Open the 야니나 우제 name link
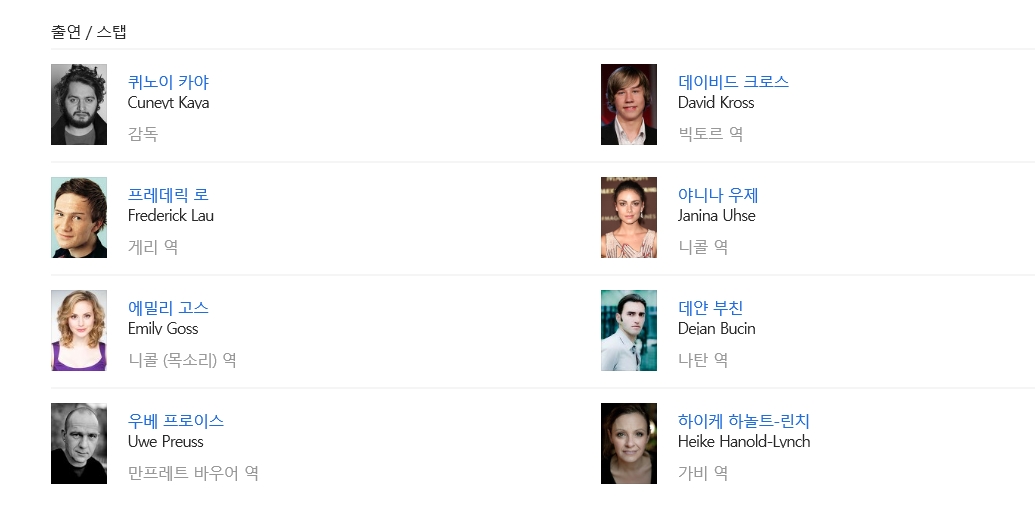The height and width of the screenshot is (528, 1035). tap(718, 195)
